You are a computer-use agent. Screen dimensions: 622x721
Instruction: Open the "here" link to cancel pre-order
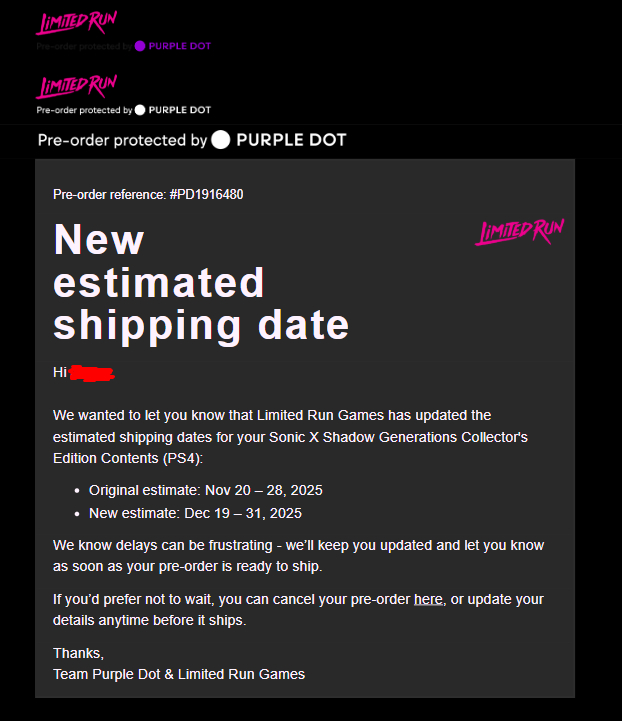[x=428, y=599]
